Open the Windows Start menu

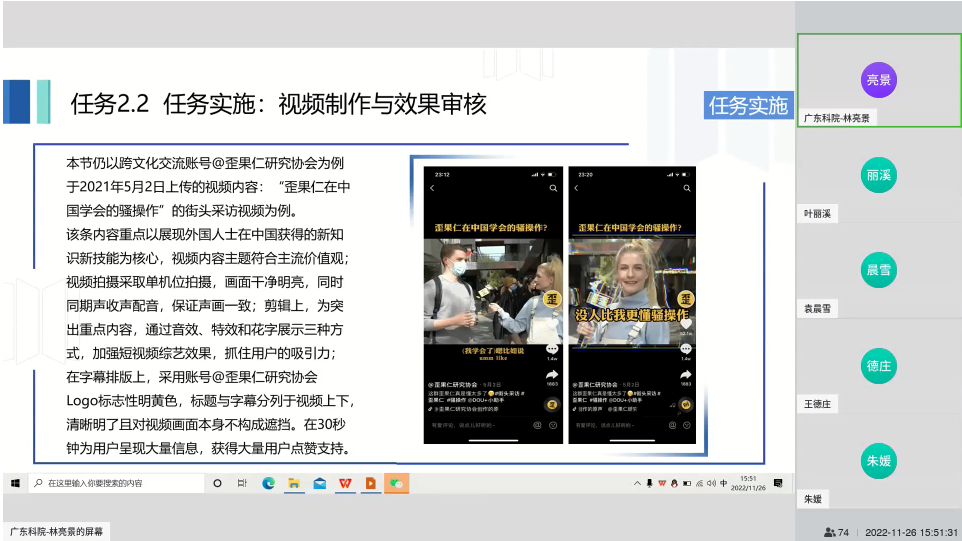pyautogui.click(x=15, y=483)
